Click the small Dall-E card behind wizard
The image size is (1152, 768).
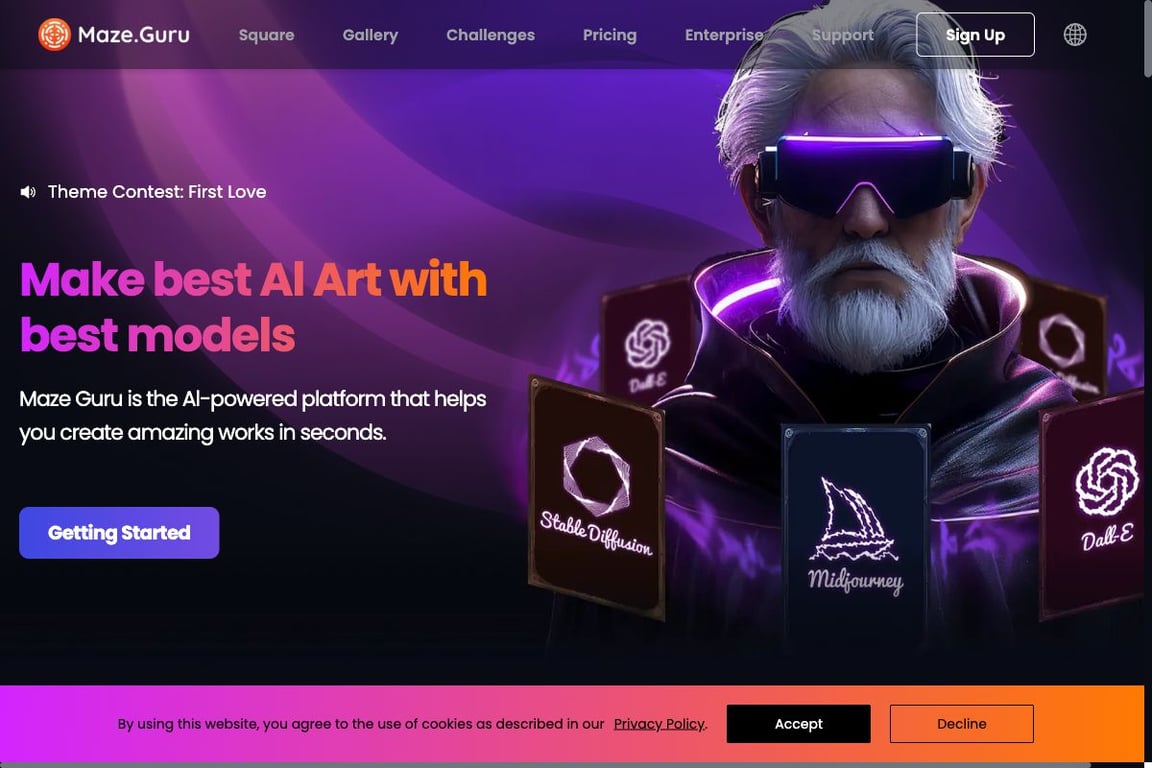(647, 340)
